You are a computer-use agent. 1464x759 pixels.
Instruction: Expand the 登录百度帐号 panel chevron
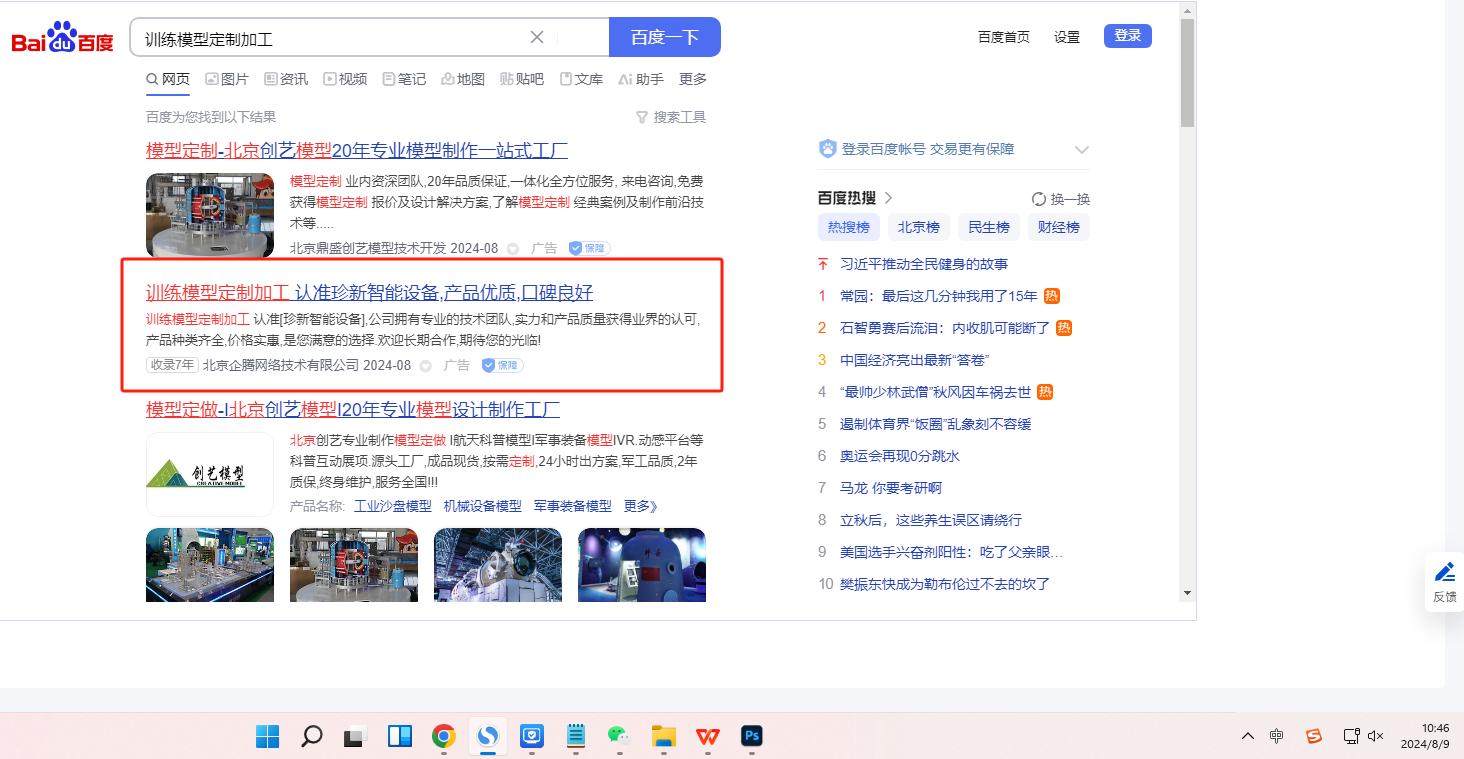[x=1081, y=150]
